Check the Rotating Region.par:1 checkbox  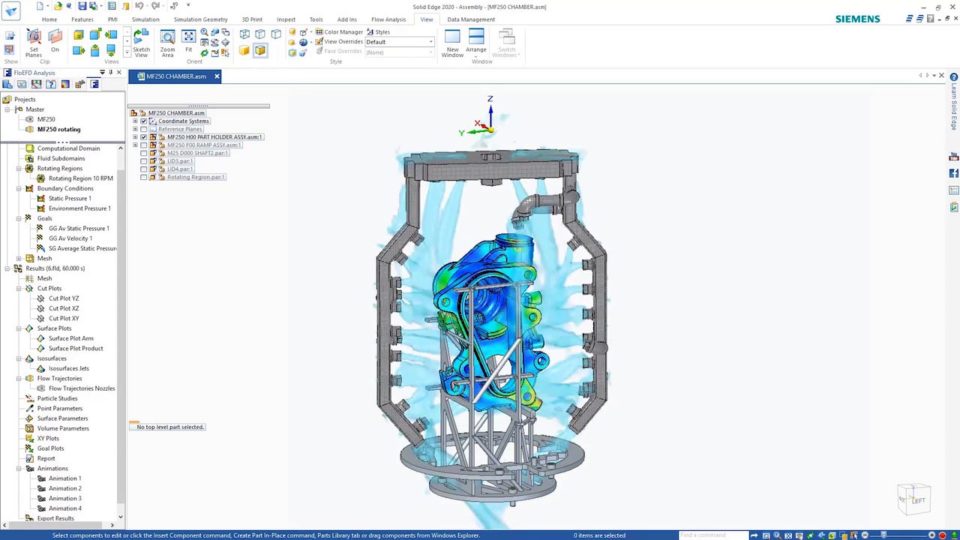point(144,177)
